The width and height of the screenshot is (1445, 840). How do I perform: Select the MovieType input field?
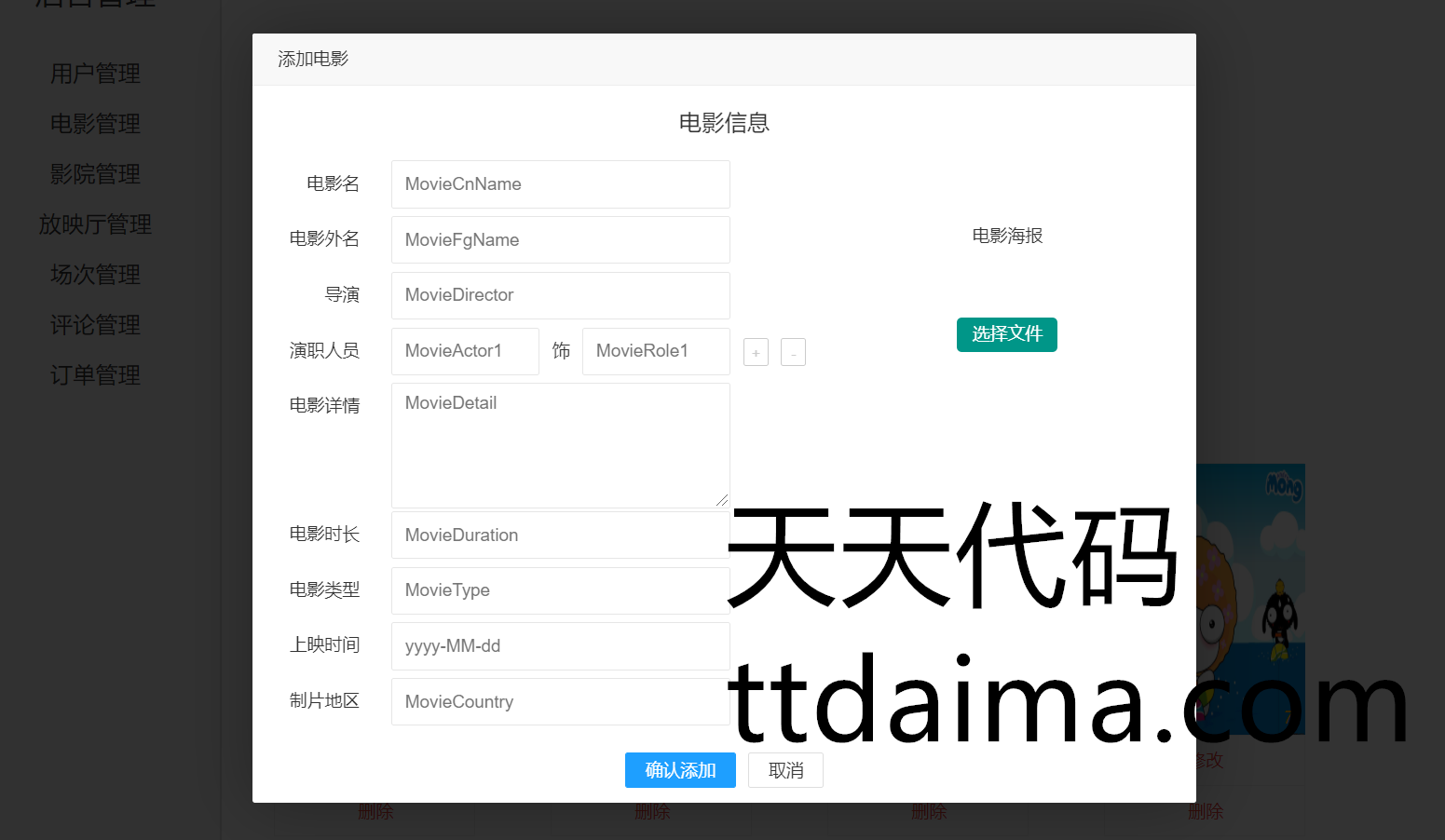tap(560, 590)
